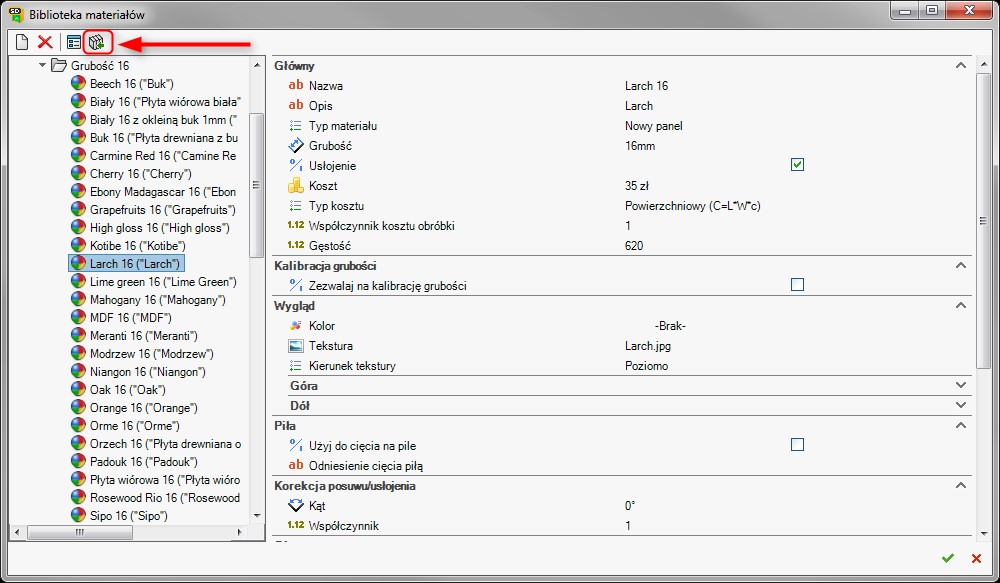This screenshot has width=1000, height=583.
Task: Uncheck the Usłojenie checkbox
Action: click(797, 165)
